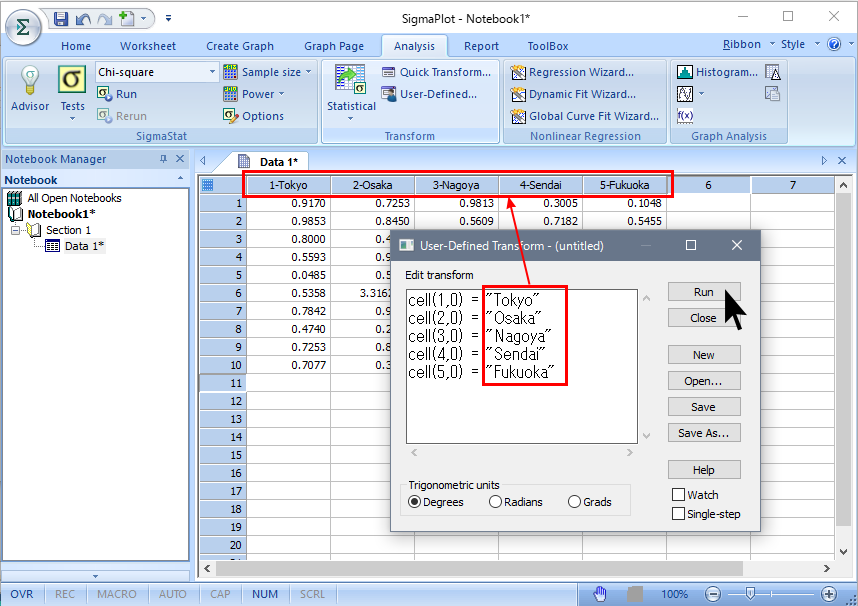
Task: Click the SigmaPlot application sigma button
Action: click(x=23, y=26)
